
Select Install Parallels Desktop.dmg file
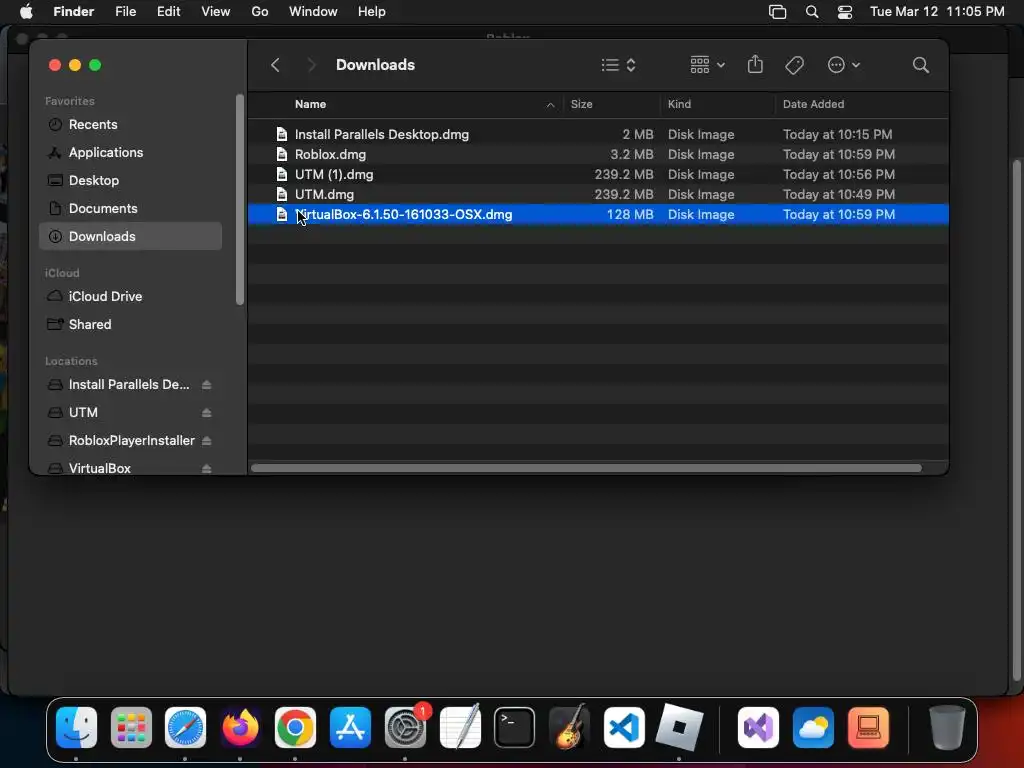point(598,134)
